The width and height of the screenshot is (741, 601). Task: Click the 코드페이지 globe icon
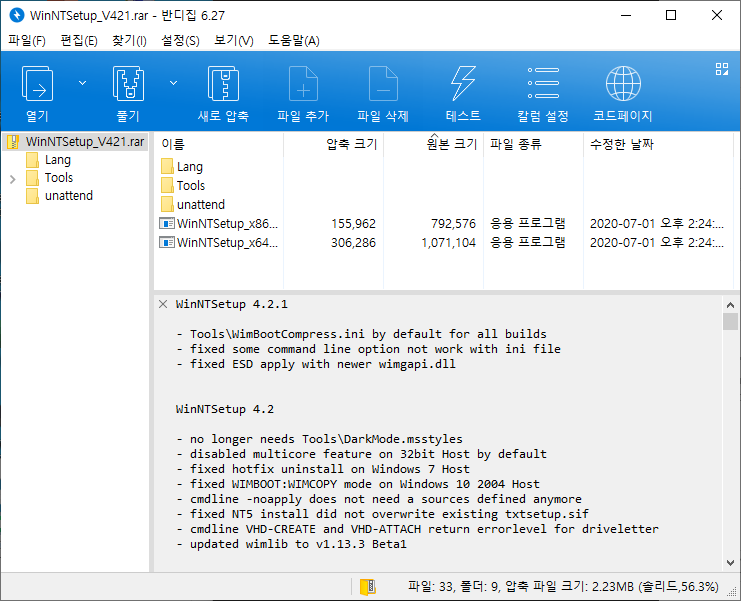623,84
